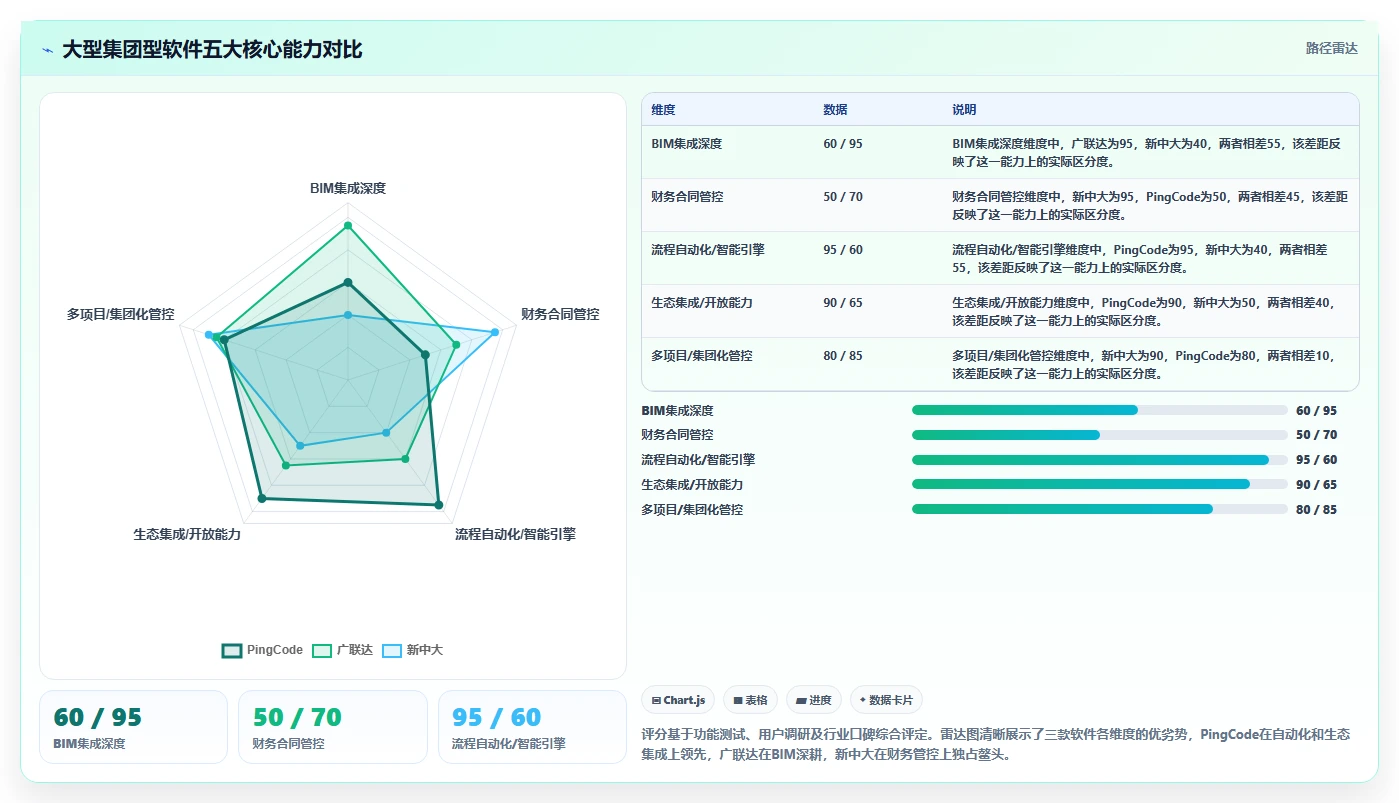Click the 80 / 85 cell in the table

tap(843, 356)
